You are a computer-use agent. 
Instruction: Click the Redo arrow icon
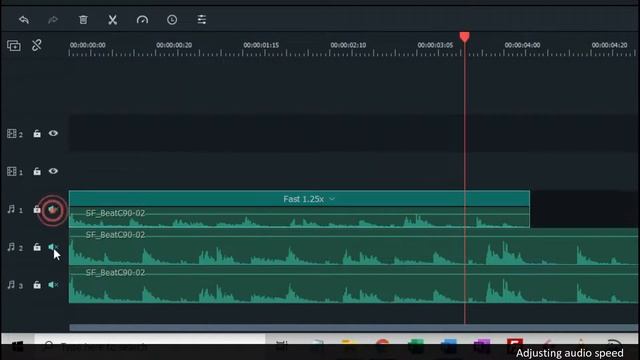click(x=53, y=20)
